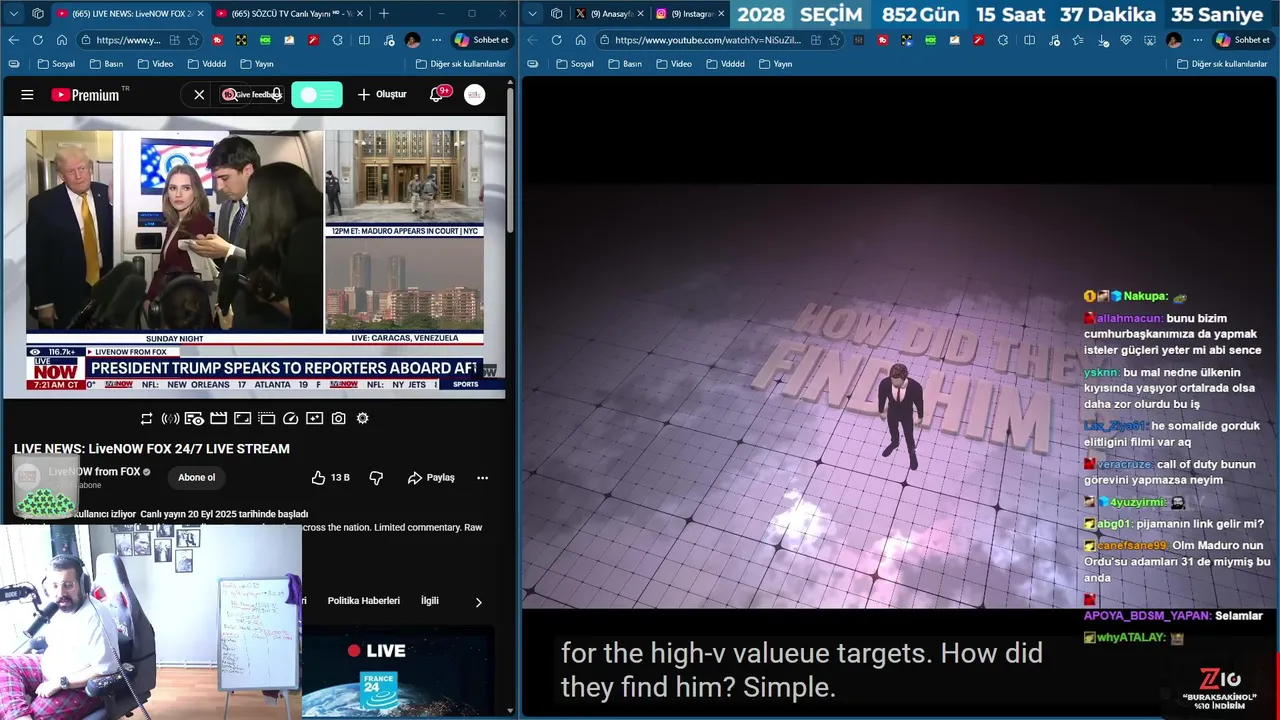Expand tab search dropdown in left browser
This screenshot has height=720, width=1280.
[12, 13]
